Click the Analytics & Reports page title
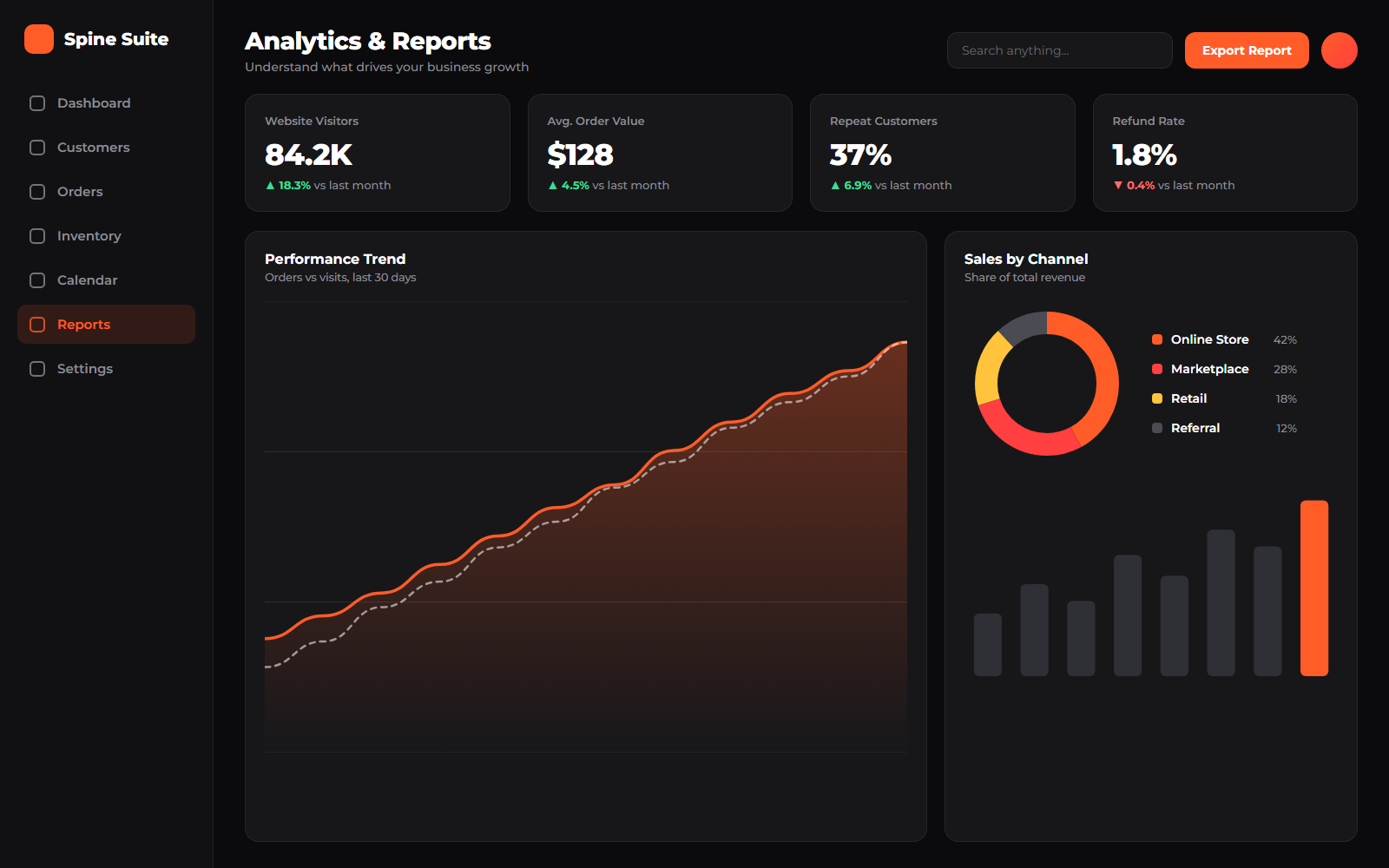 [368, 41]
